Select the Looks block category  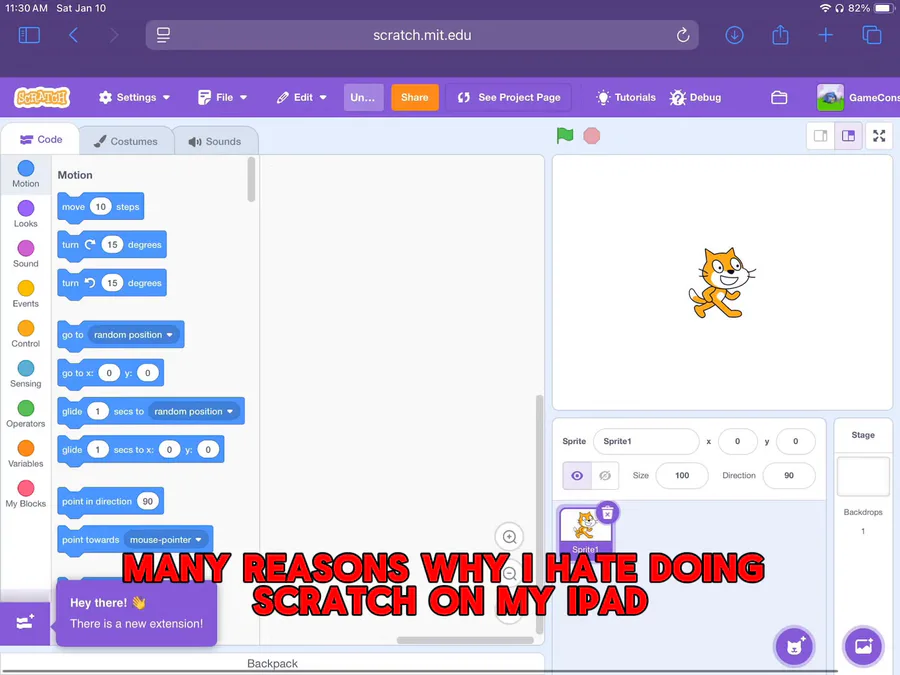click(26, 215)
